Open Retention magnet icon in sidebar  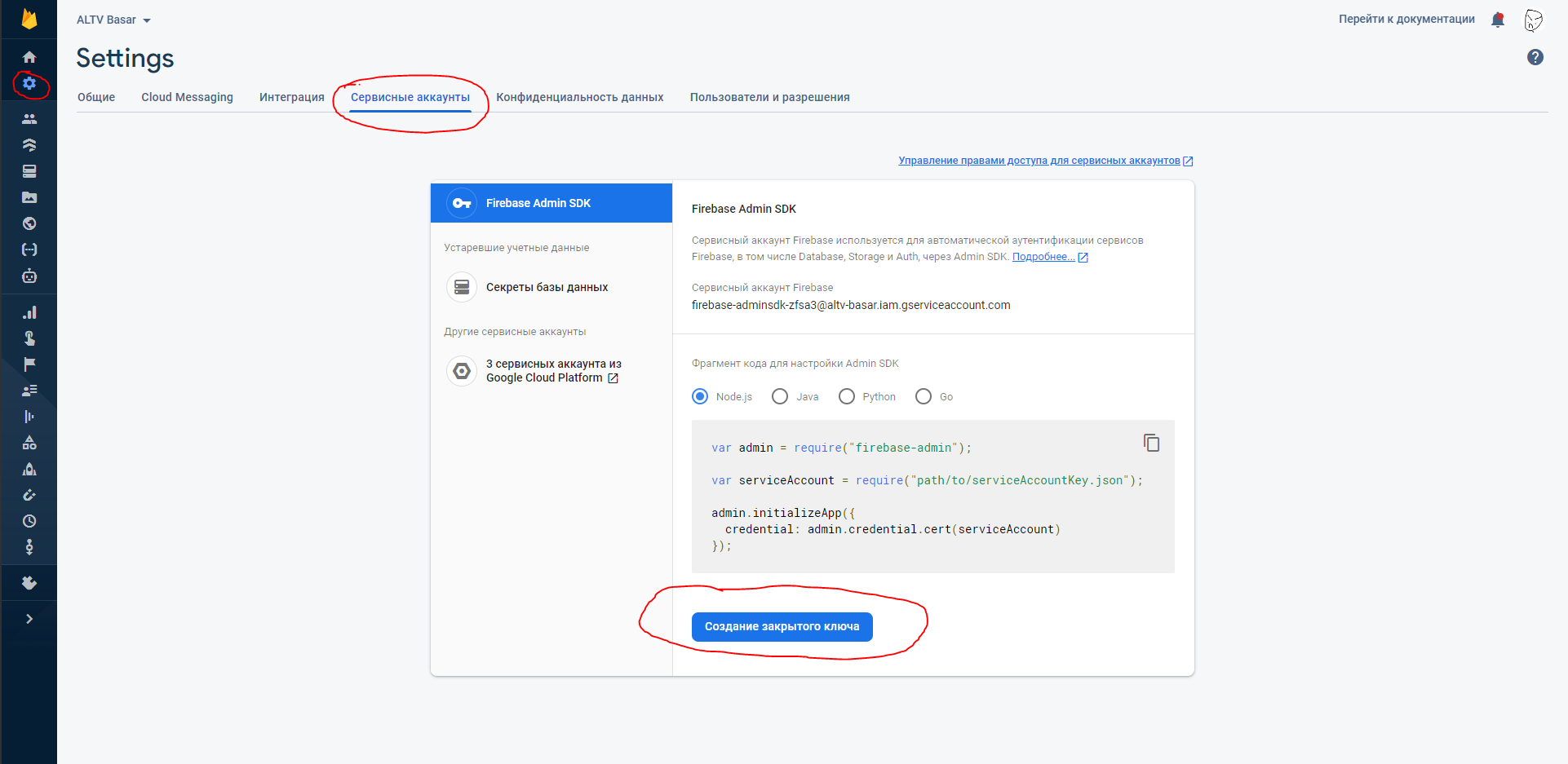(x=29, y=495)
